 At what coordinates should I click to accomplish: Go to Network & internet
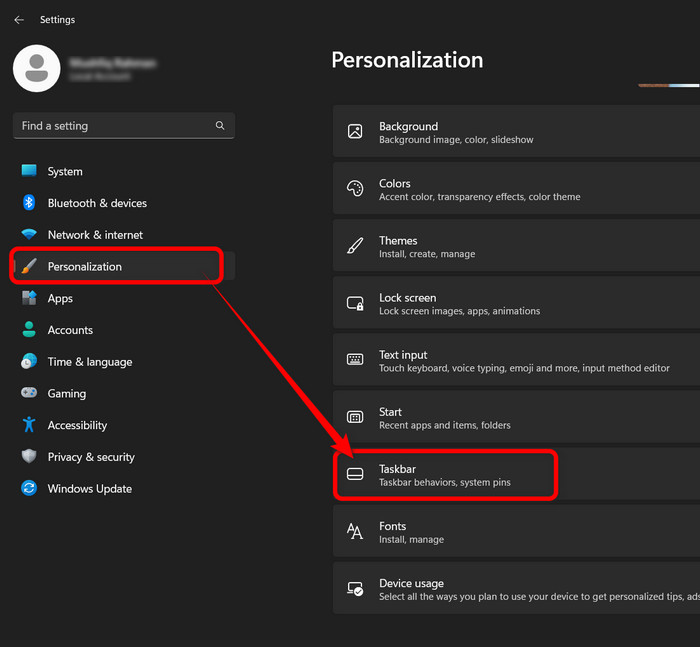click(124, 235)
